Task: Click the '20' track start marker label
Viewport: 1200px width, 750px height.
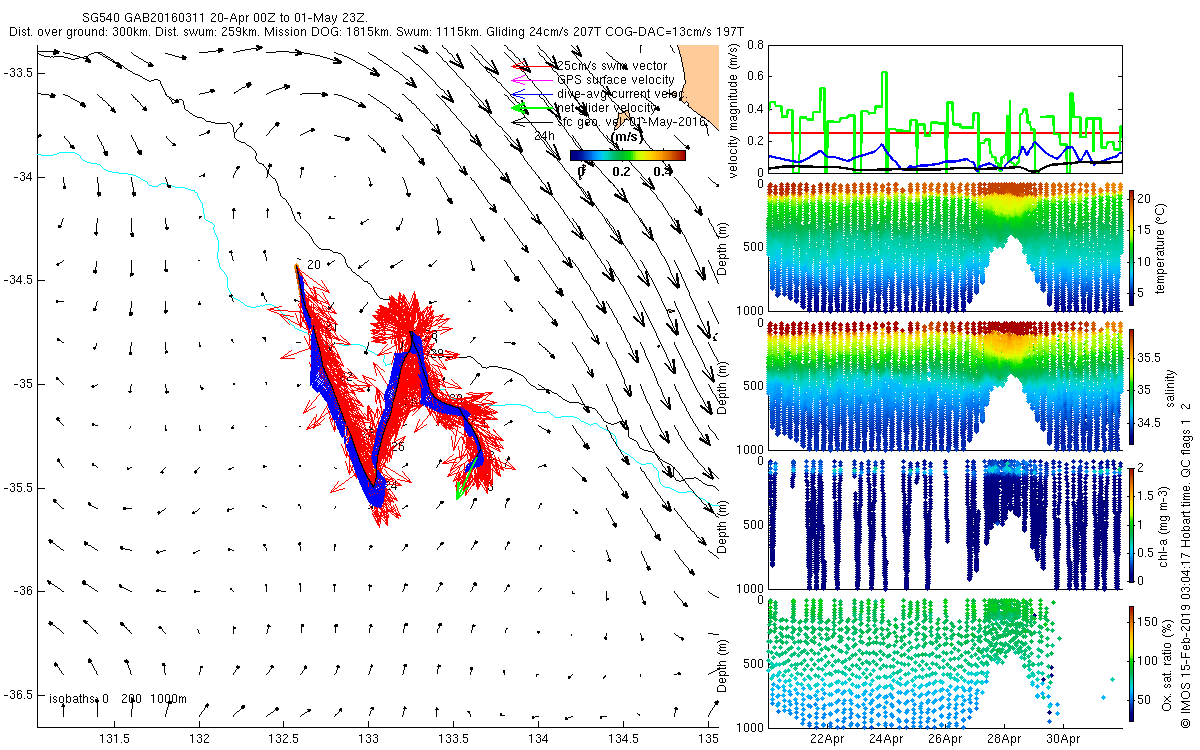Action: click(313, 264)
